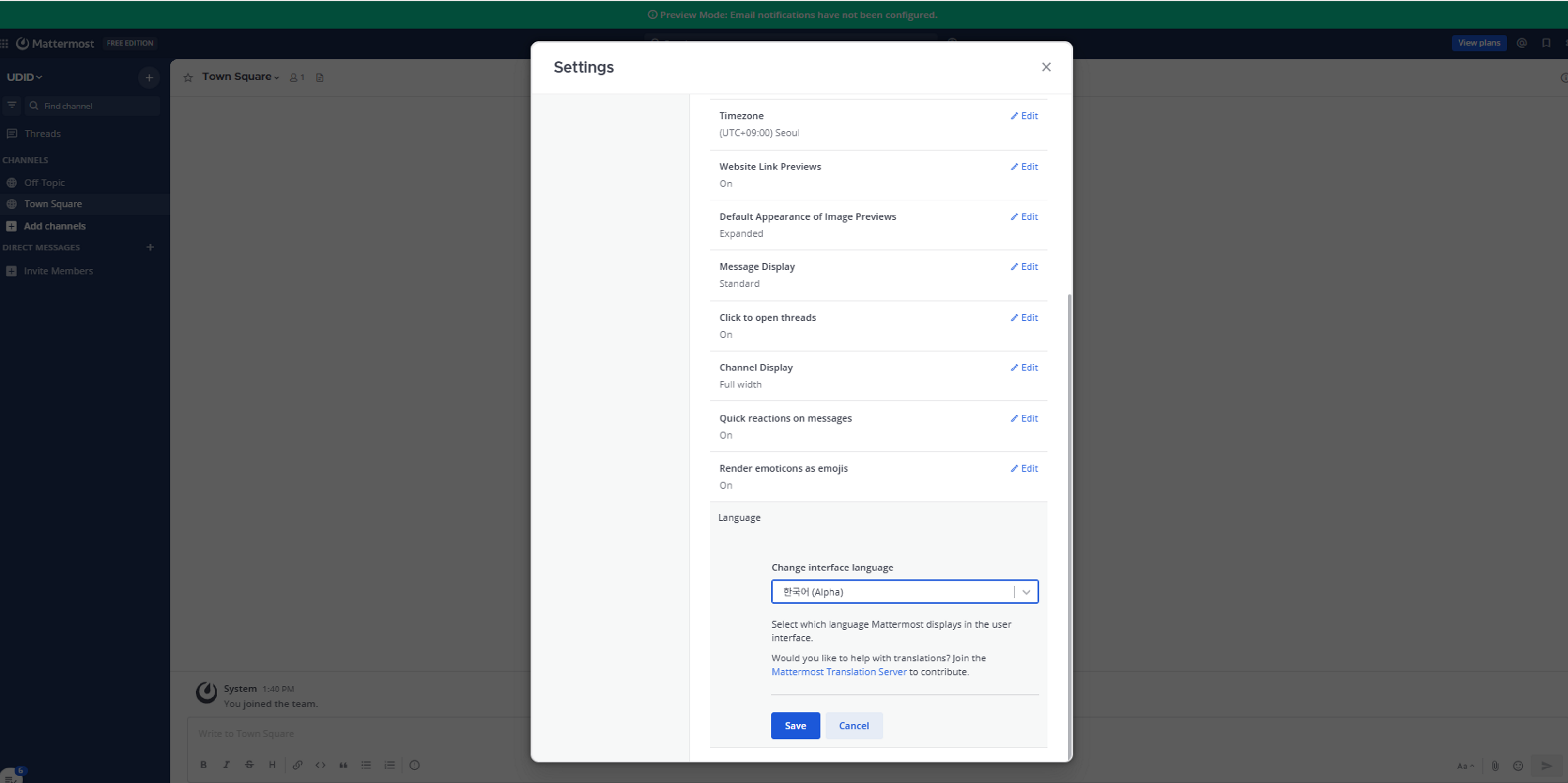Click the italic formatting icon

(x=227, y=765)
